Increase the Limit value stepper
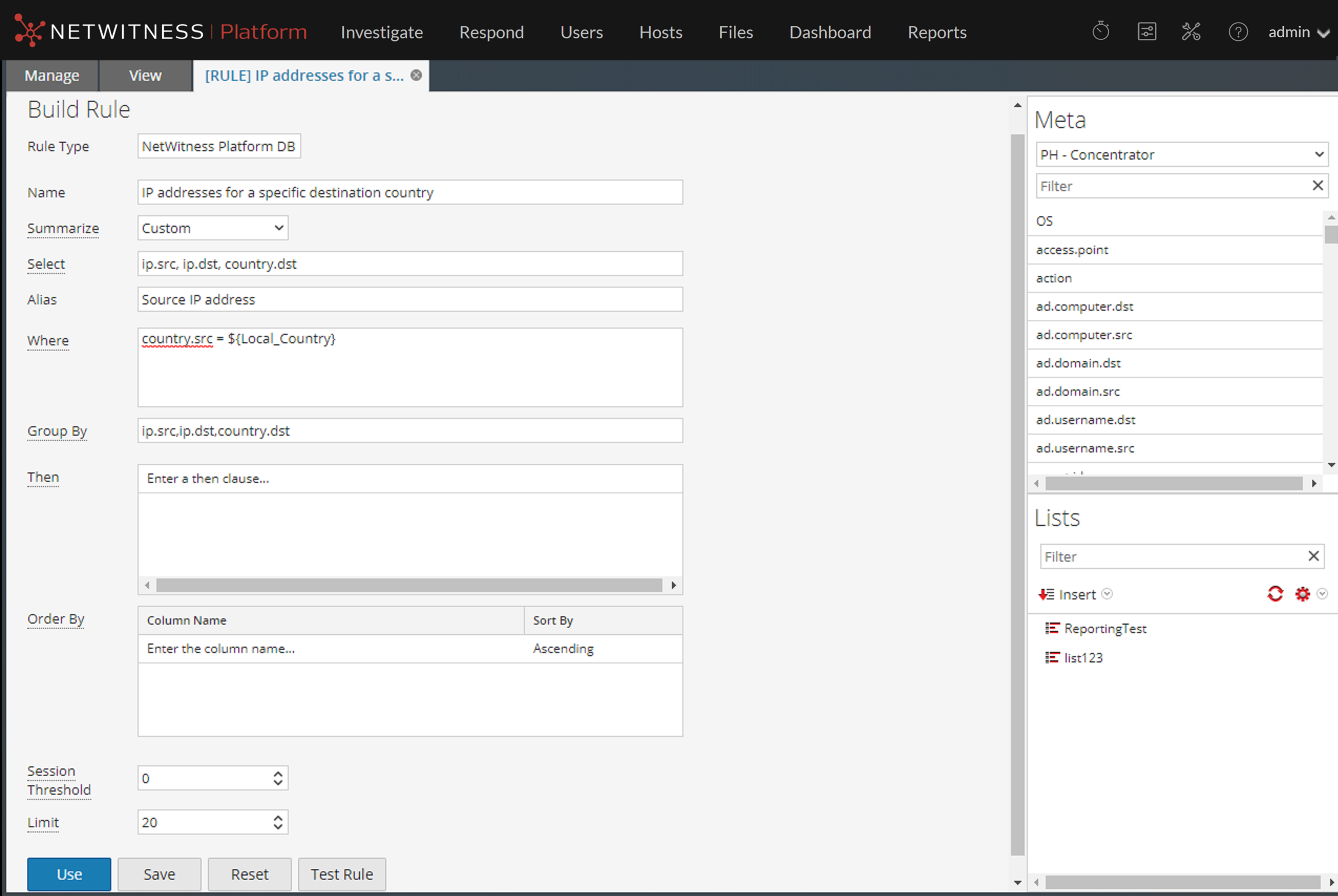Image resolution: width=1338 pixels, height=896 pixels. pyautogui.click(x=278, y=817)
